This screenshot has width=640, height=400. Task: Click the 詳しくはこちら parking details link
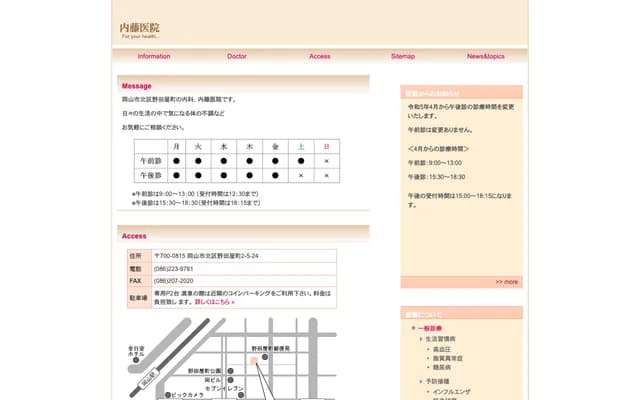(214, 301)
